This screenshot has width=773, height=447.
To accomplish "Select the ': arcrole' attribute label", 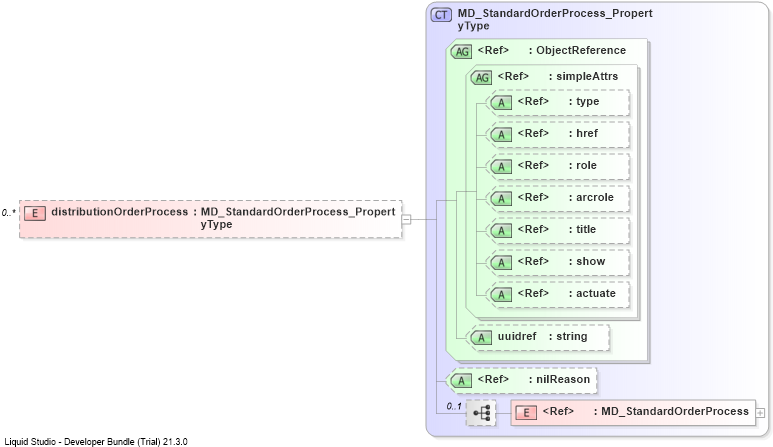I will 591,198.
